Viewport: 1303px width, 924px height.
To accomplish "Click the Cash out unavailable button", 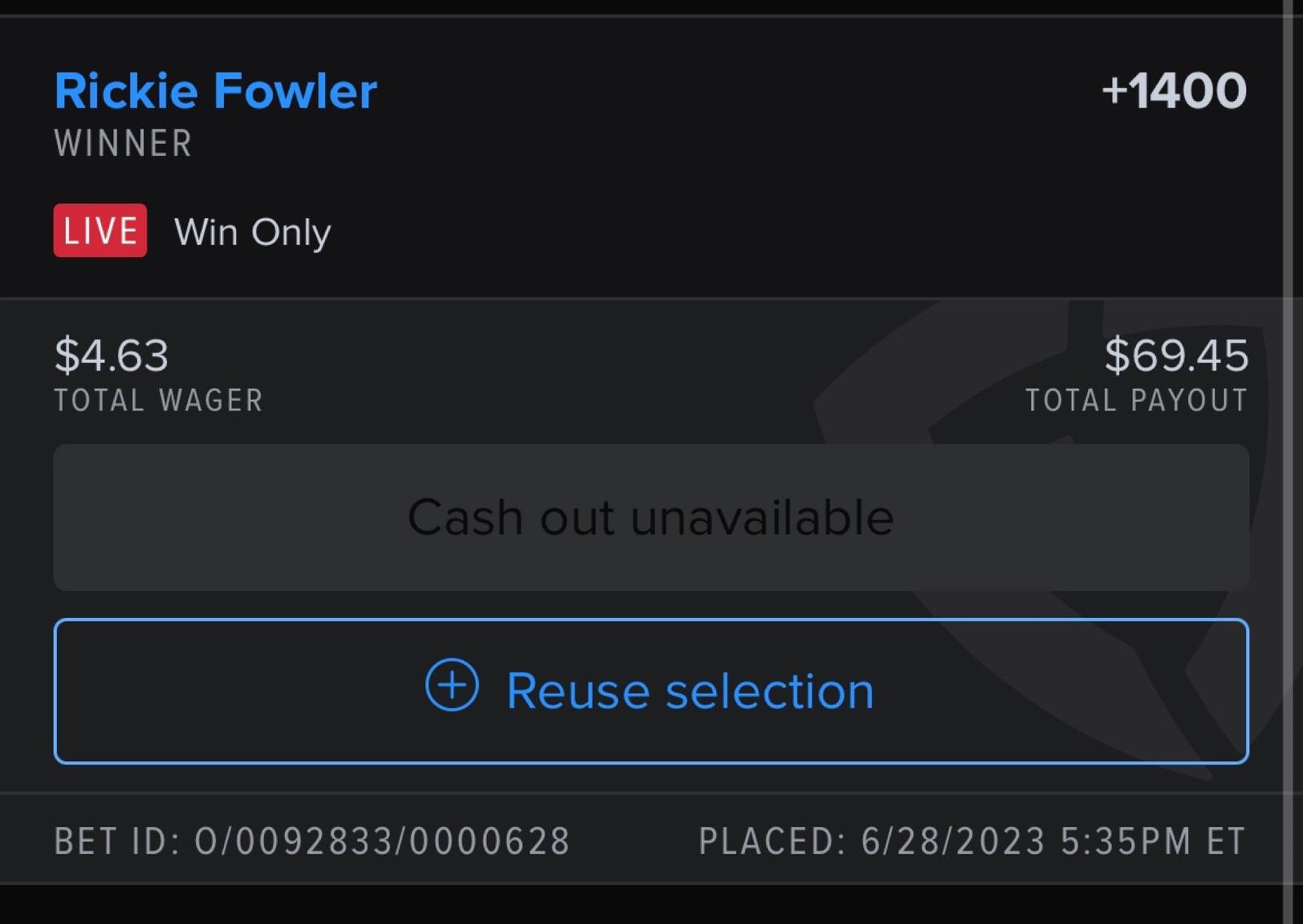I will tap(651, 517).
